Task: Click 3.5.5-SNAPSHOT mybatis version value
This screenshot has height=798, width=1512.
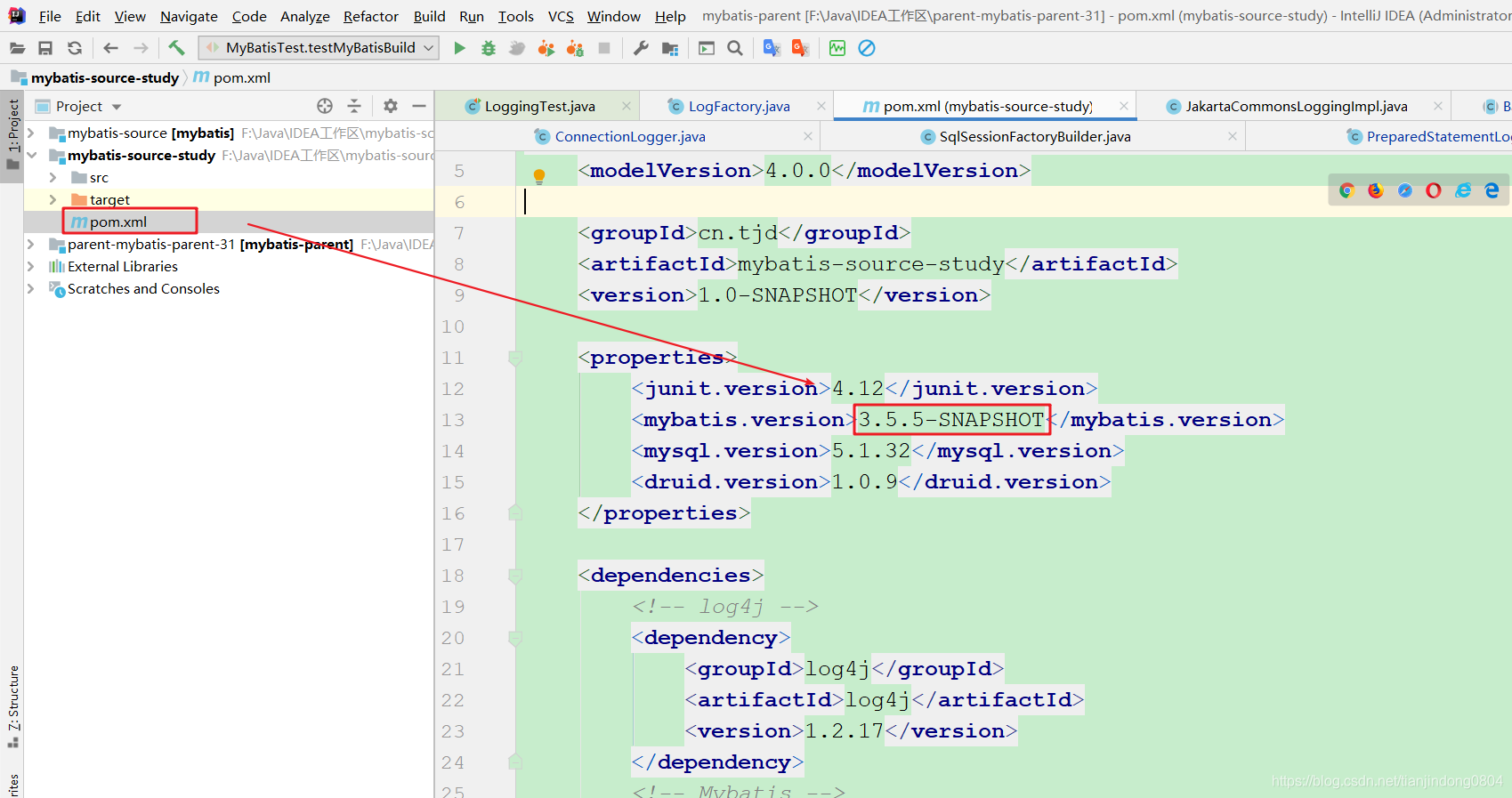Action: coord(951,420)
